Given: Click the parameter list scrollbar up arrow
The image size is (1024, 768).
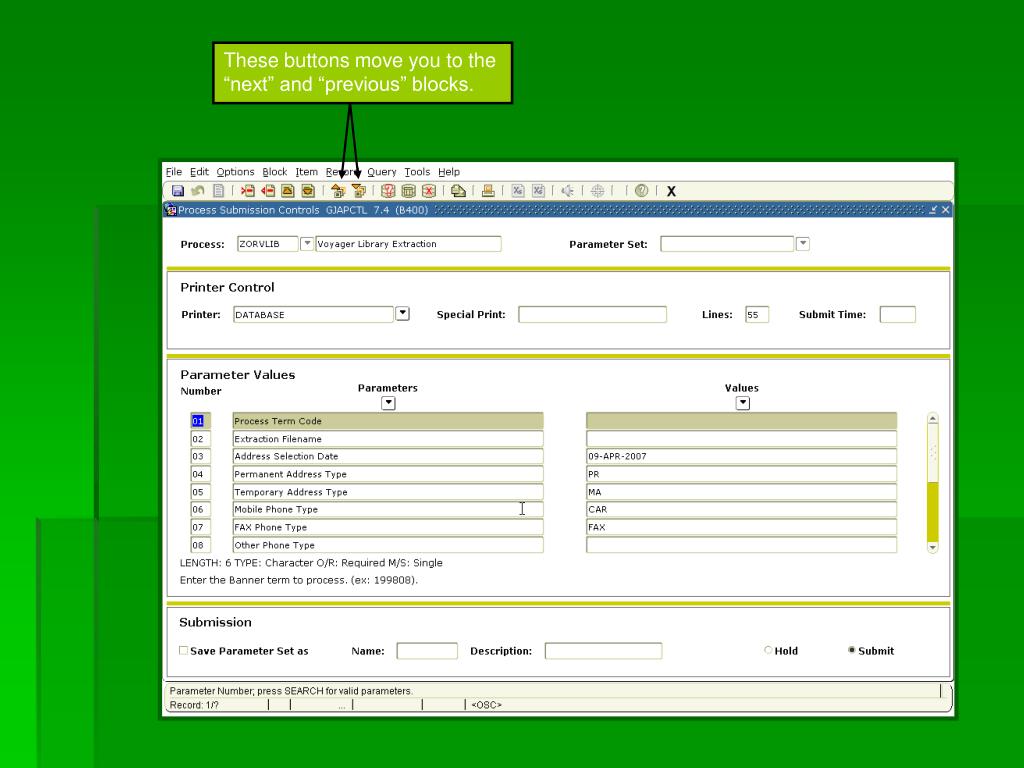Looking at the screenshot, I should 933,419.
